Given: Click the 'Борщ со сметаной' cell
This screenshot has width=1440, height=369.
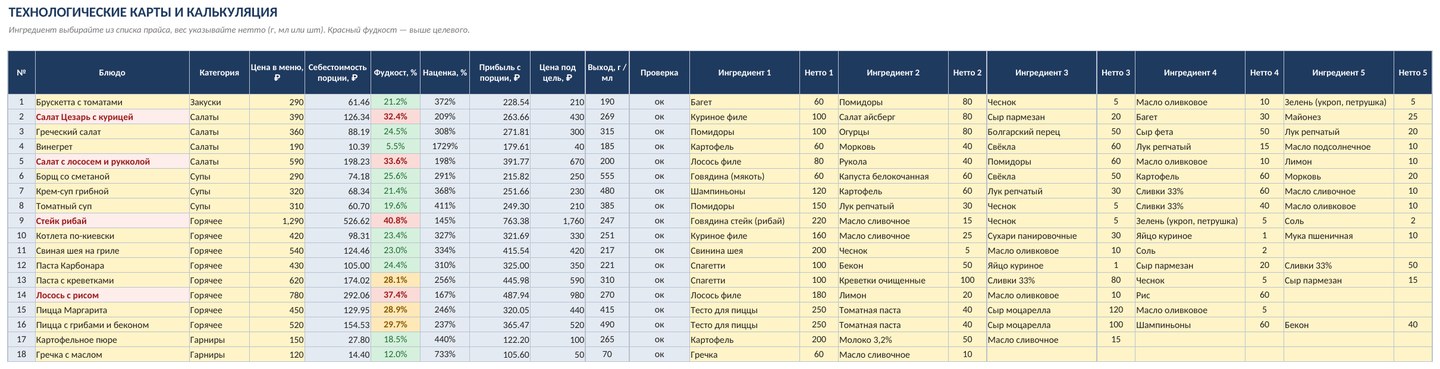Looking at the screenshot, I should point(112,176).
